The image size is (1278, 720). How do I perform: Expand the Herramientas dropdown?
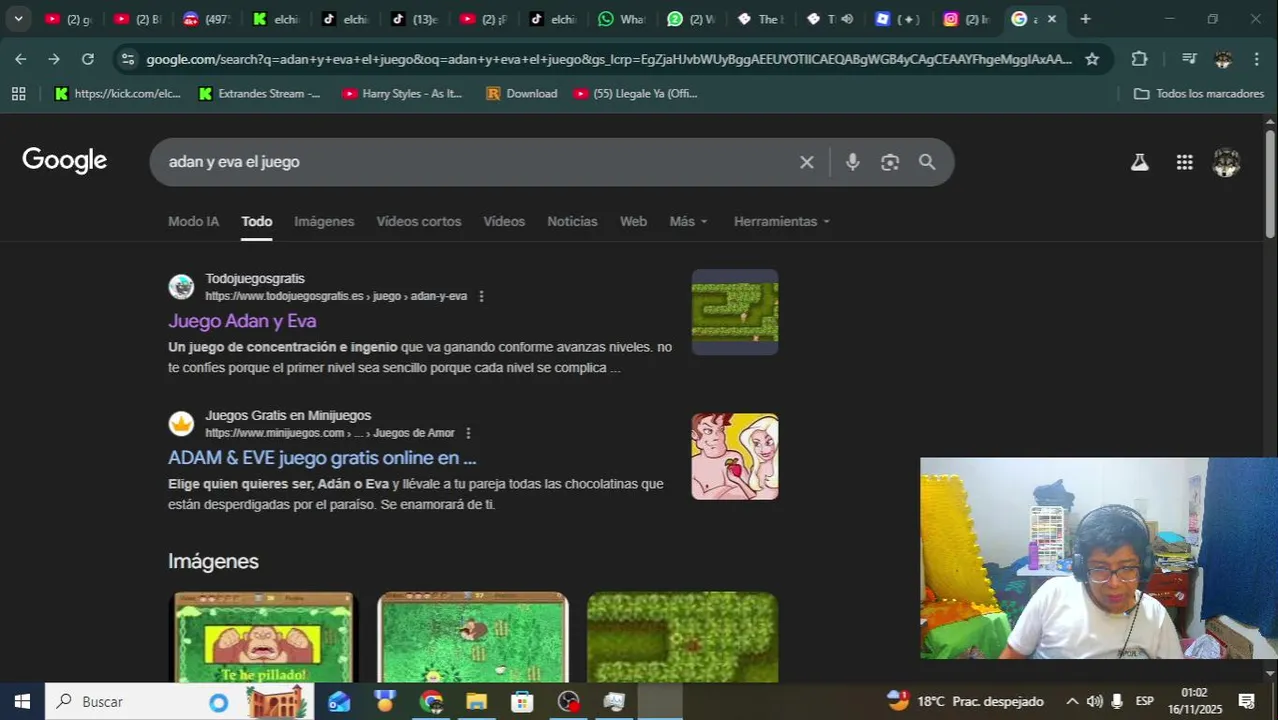click(x=782, y=221)
